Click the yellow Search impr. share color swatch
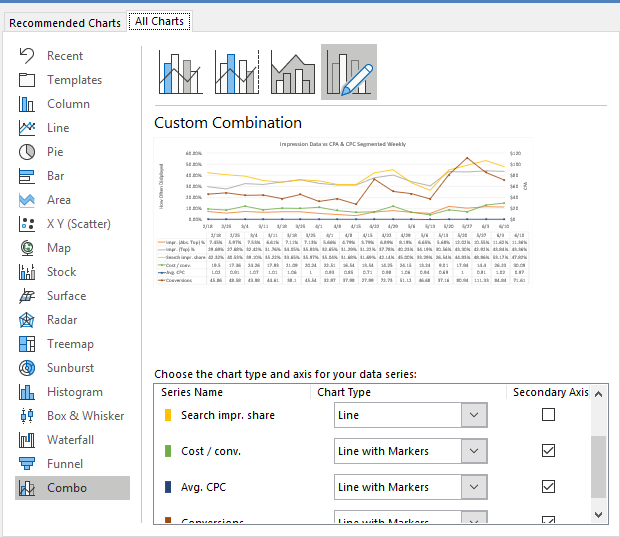Screen dimensions: 620x537 pos(167,415)
